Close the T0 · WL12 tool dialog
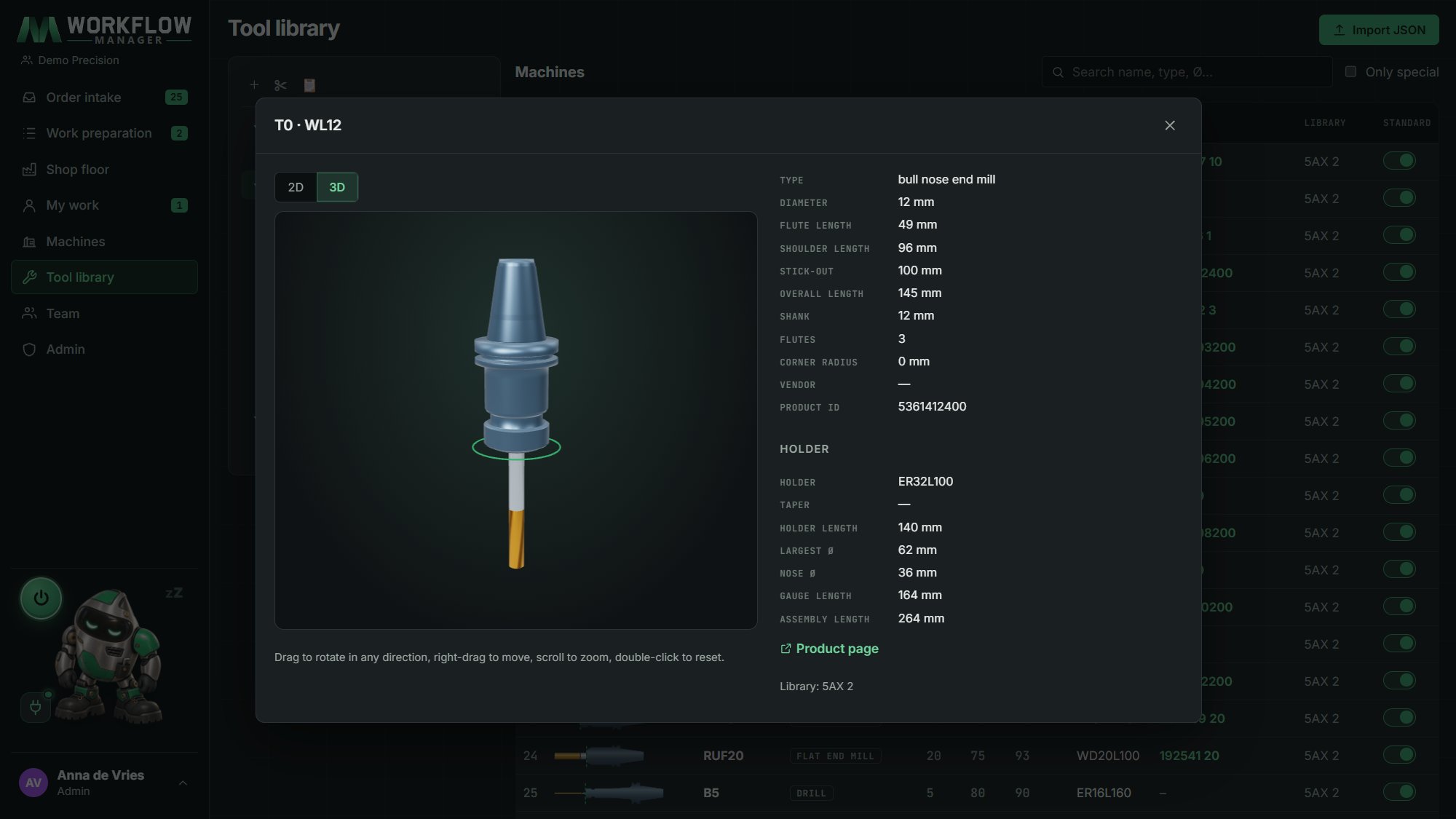 [1169, 125]
